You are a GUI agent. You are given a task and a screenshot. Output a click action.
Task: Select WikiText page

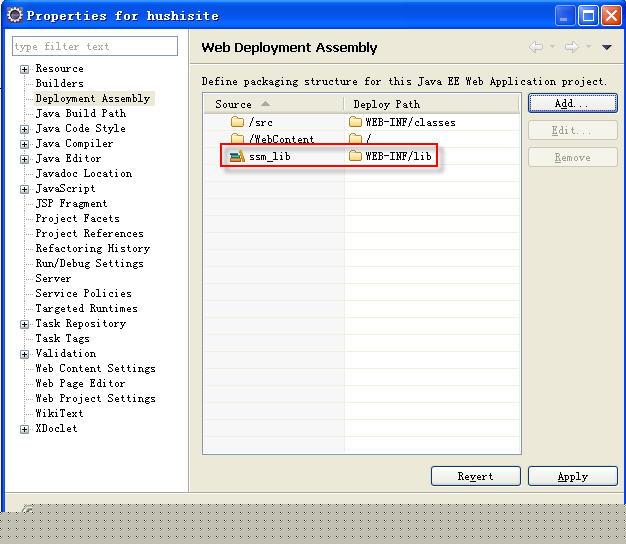pos(59,413)
